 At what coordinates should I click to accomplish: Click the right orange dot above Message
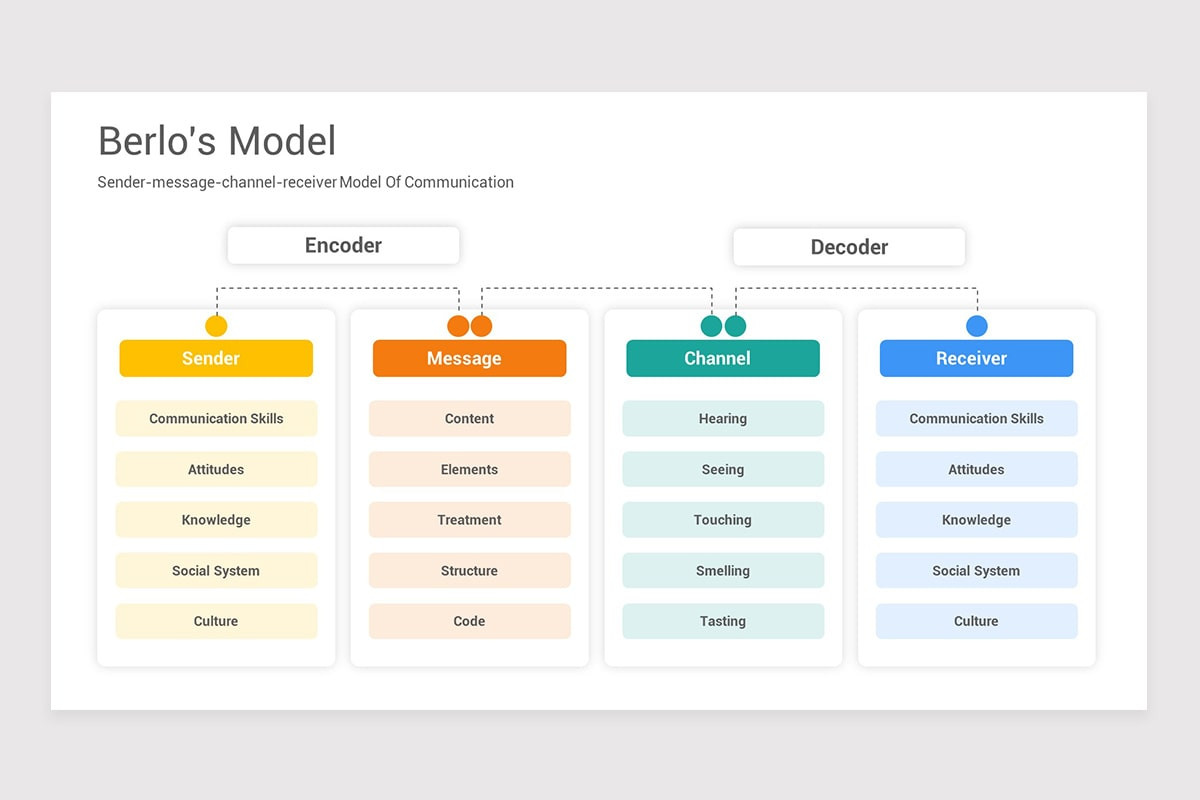(481, 326)
